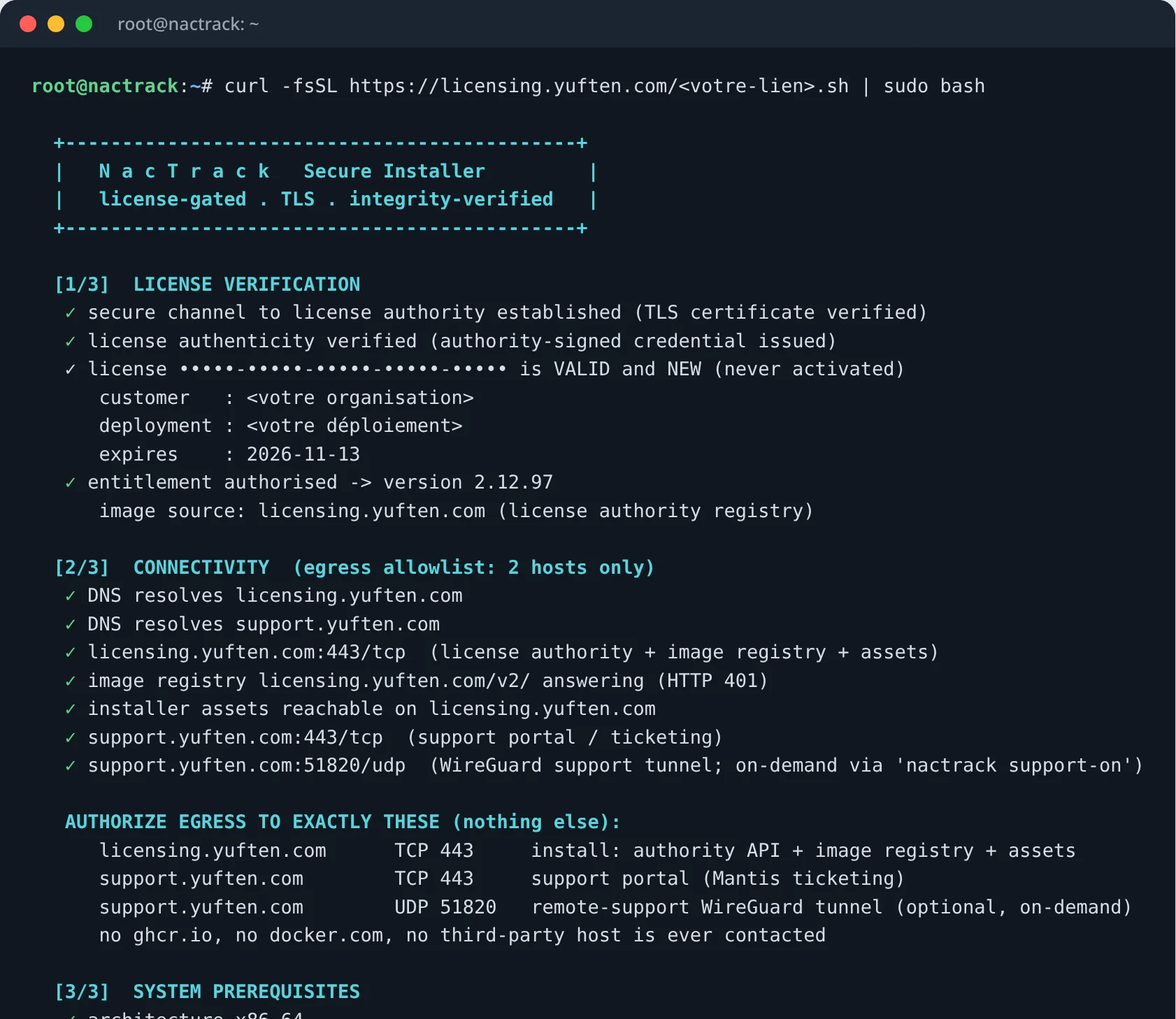This screenshot has height=1019, width=1176.
Task: Select the 'secure channel to license authority established' line
Action: pyautogui.click(x=496, y=312)
